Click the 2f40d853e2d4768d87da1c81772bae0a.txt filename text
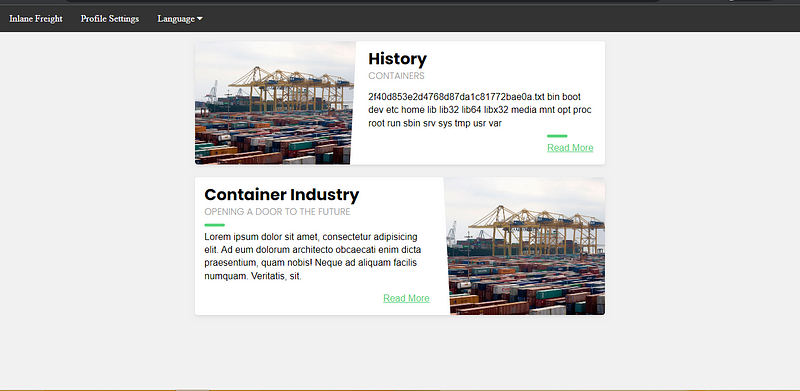Viewport: 800px width, 391px height. pos(457,97)
